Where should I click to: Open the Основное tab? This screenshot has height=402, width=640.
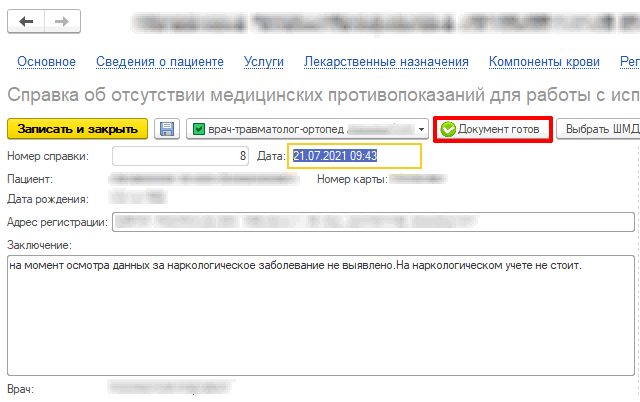click(46, 62)
